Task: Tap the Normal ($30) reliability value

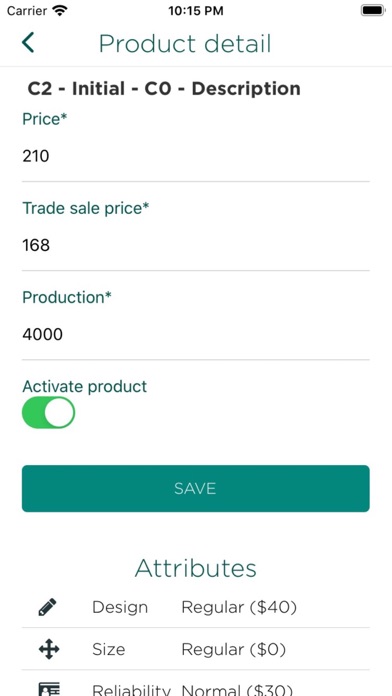Action: point(237,690)
